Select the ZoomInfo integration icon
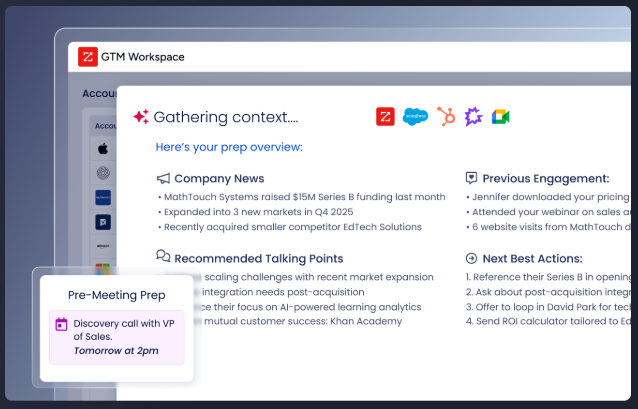The width and height of the screenshot is (638, 409). [x=385, y=117]
